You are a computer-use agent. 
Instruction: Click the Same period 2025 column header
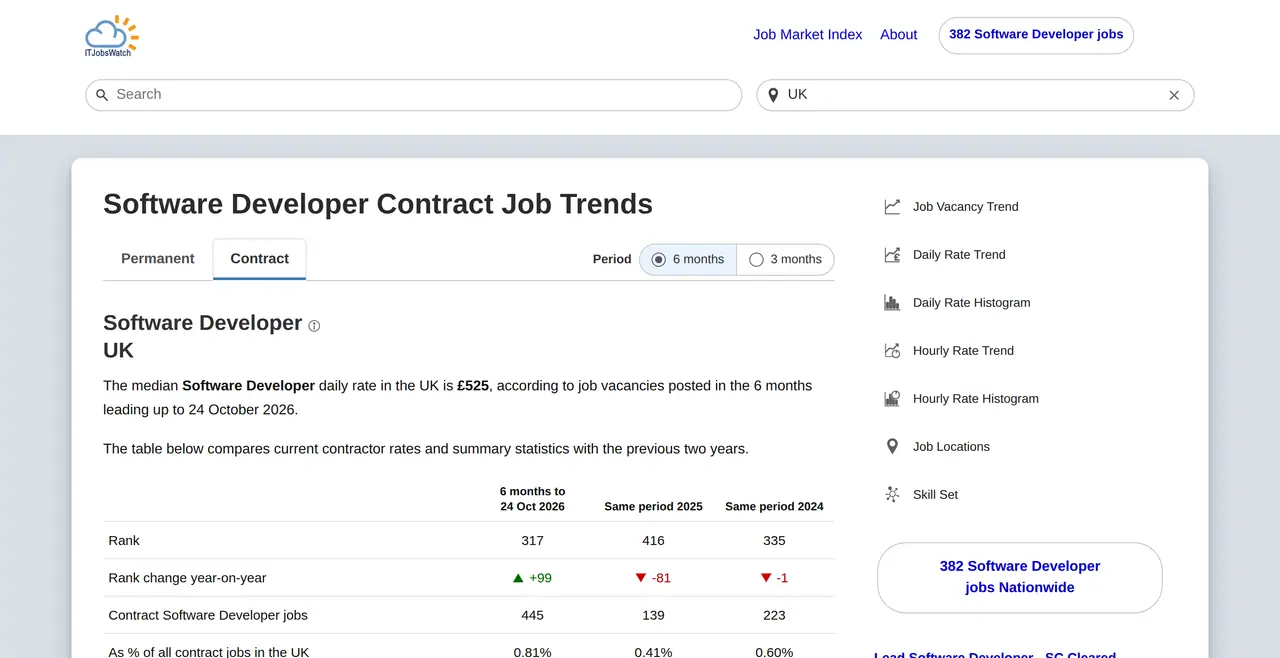coord(653,507)
